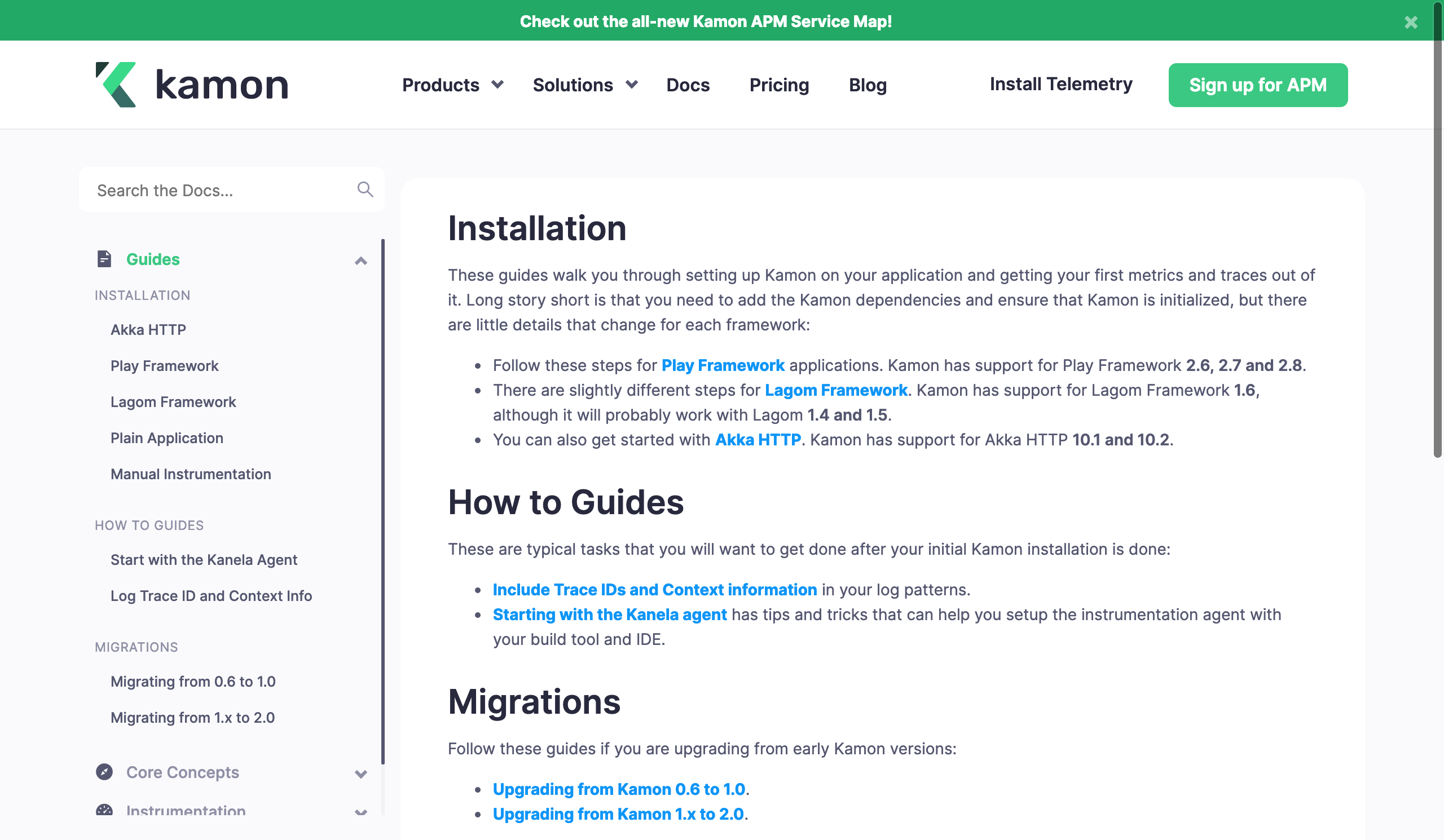Click the Kamon logo
The image size is (1444, 840).
pos(192,85)
